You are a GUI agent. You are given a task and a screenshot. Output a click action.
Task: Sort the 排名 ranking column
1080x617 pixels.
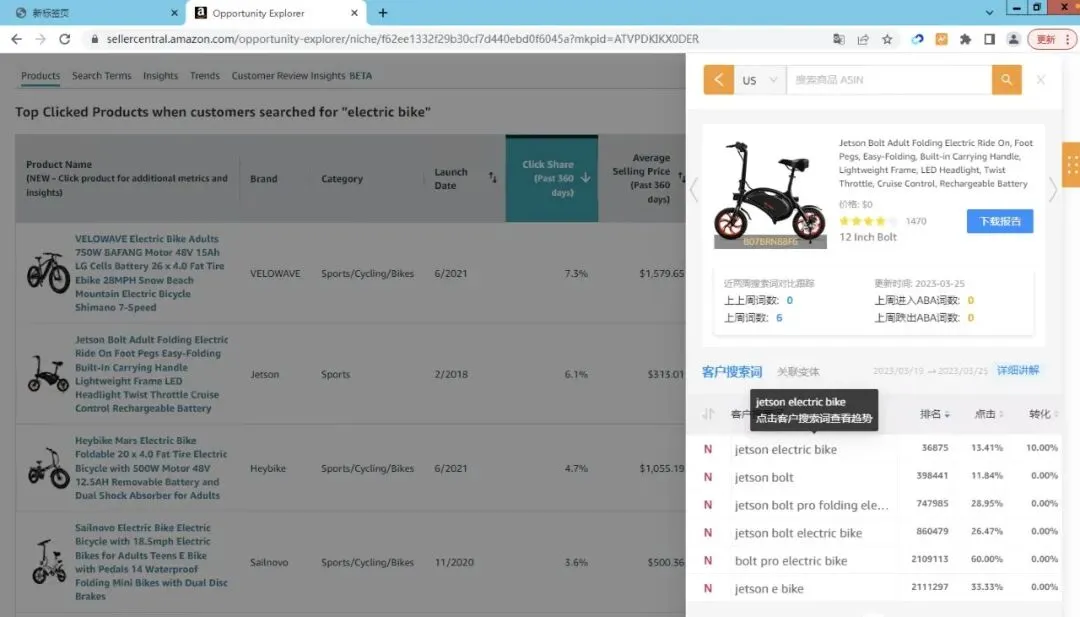935,414
